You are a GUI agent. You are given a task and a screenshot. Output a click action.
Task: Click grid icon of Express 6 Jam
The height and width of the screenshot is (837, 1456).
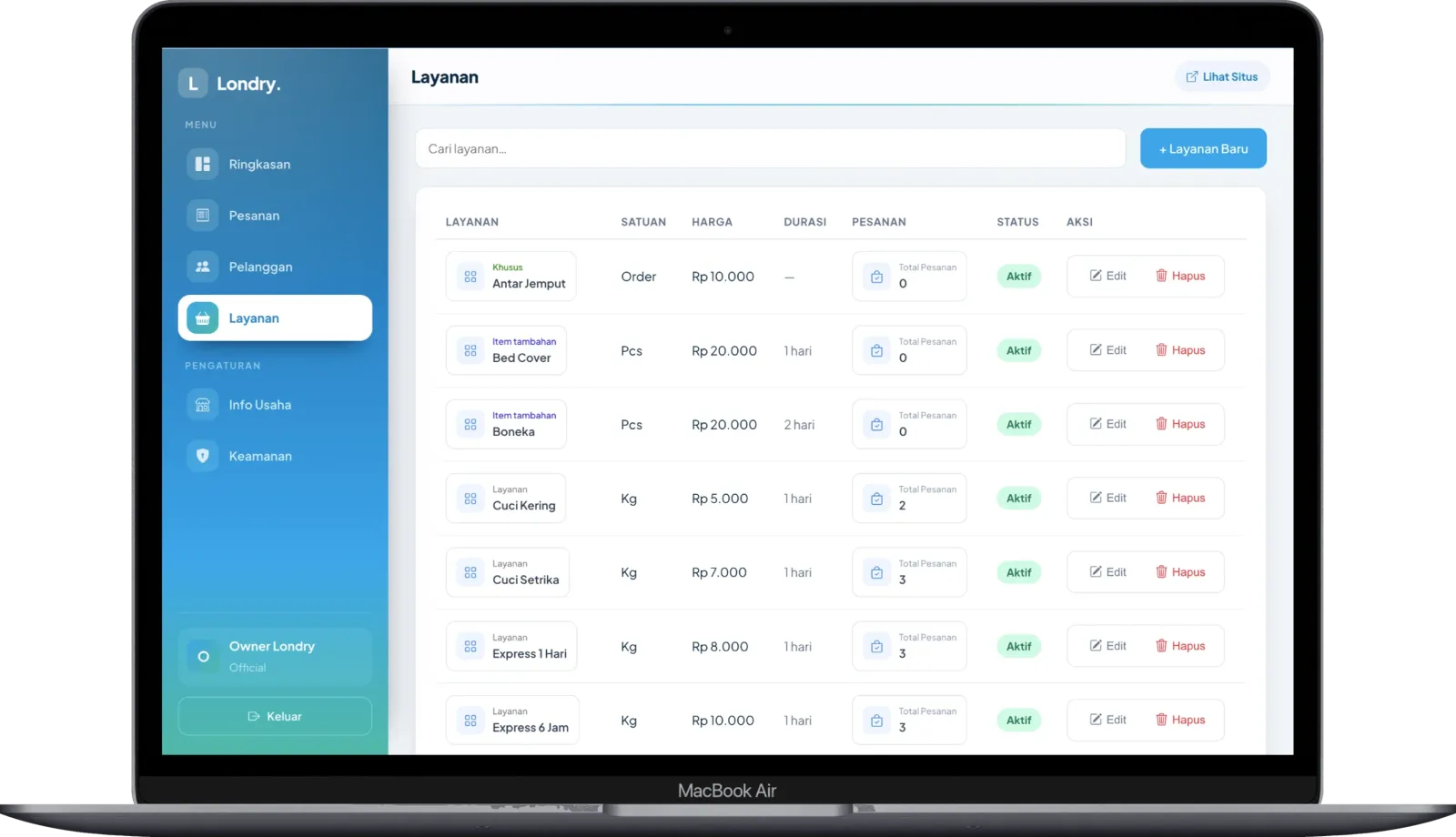470,721
